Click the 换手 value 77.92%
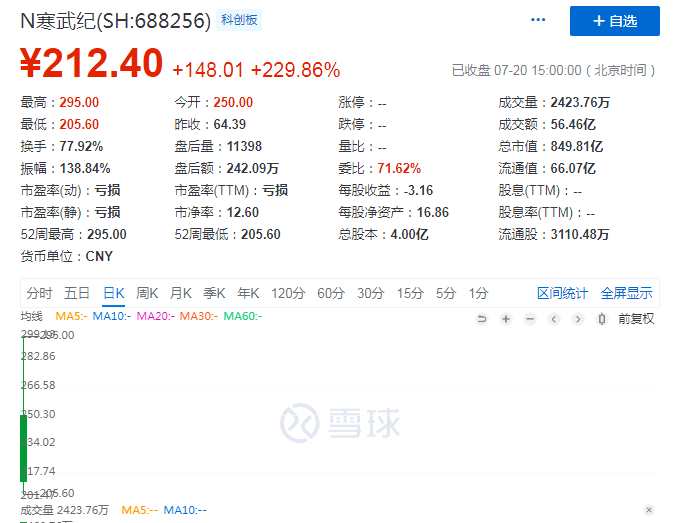The height and width of the screenshot is (523, 693). point(81,146)
